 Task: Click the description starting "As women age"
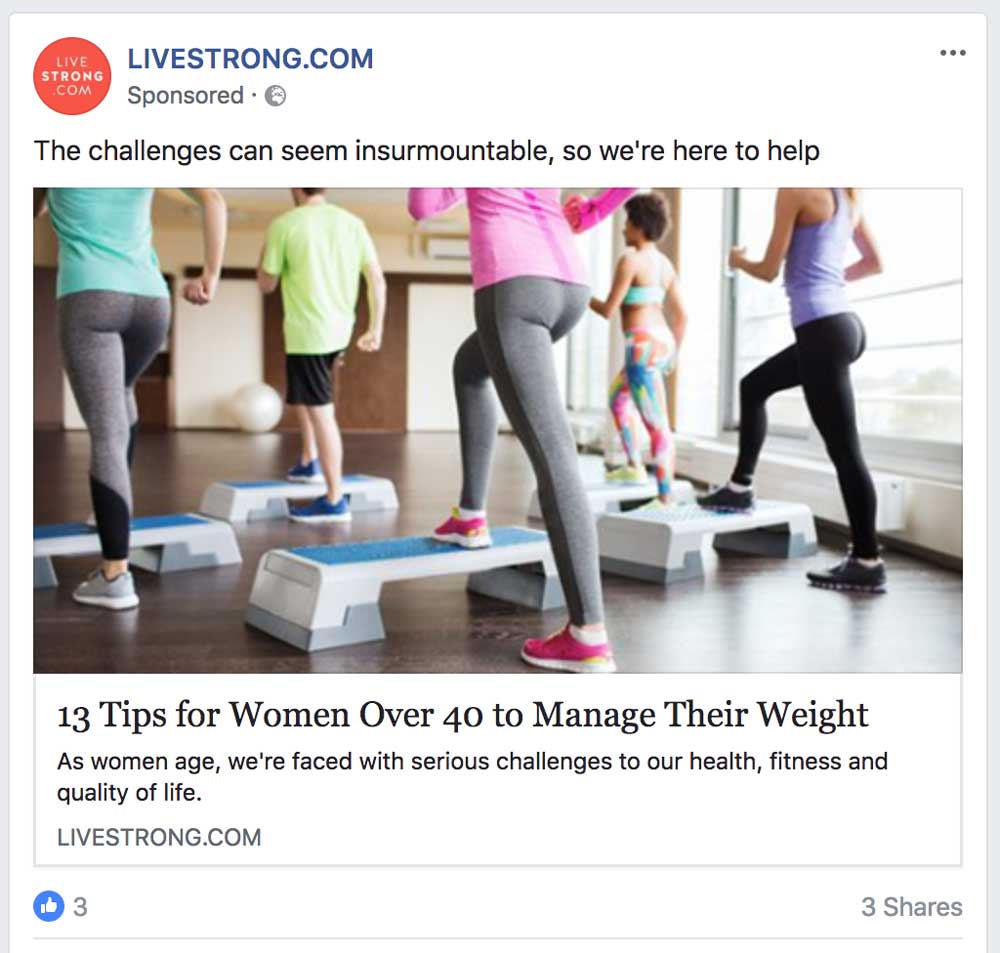[472, 776]
